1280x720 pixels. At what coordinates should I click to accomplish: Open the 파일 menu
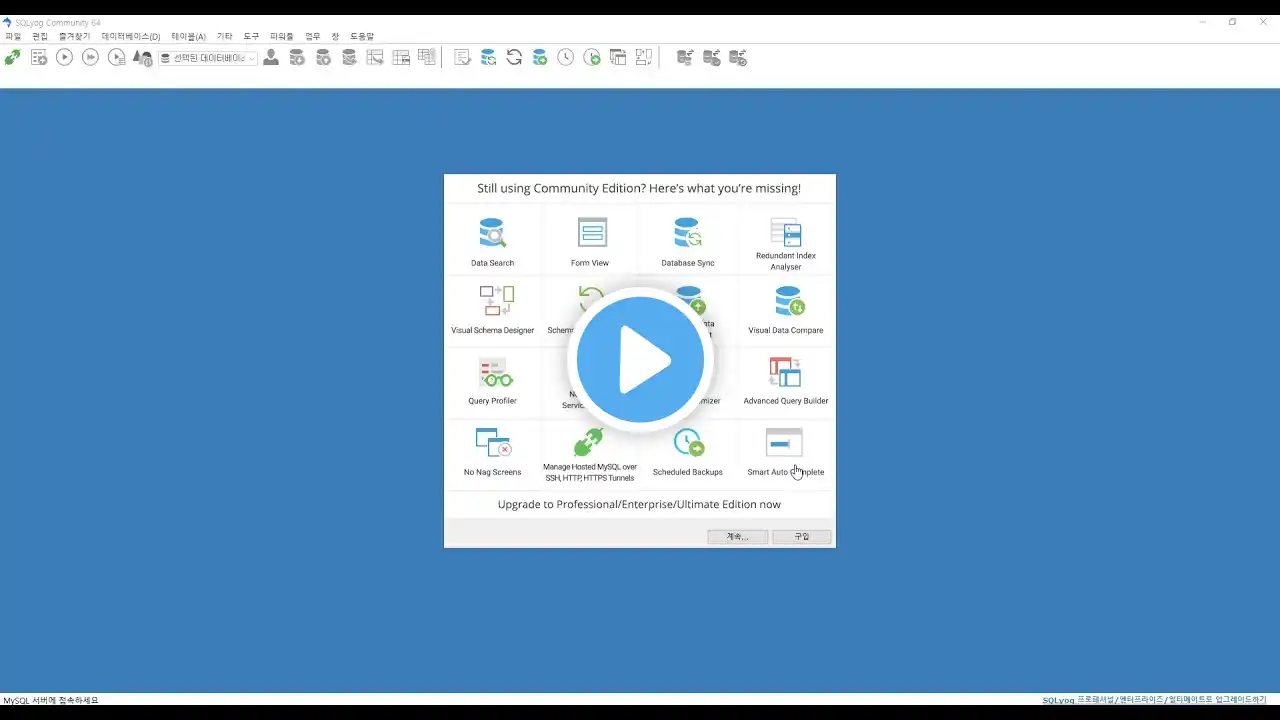pyautogui.click(x=13, y=36)
